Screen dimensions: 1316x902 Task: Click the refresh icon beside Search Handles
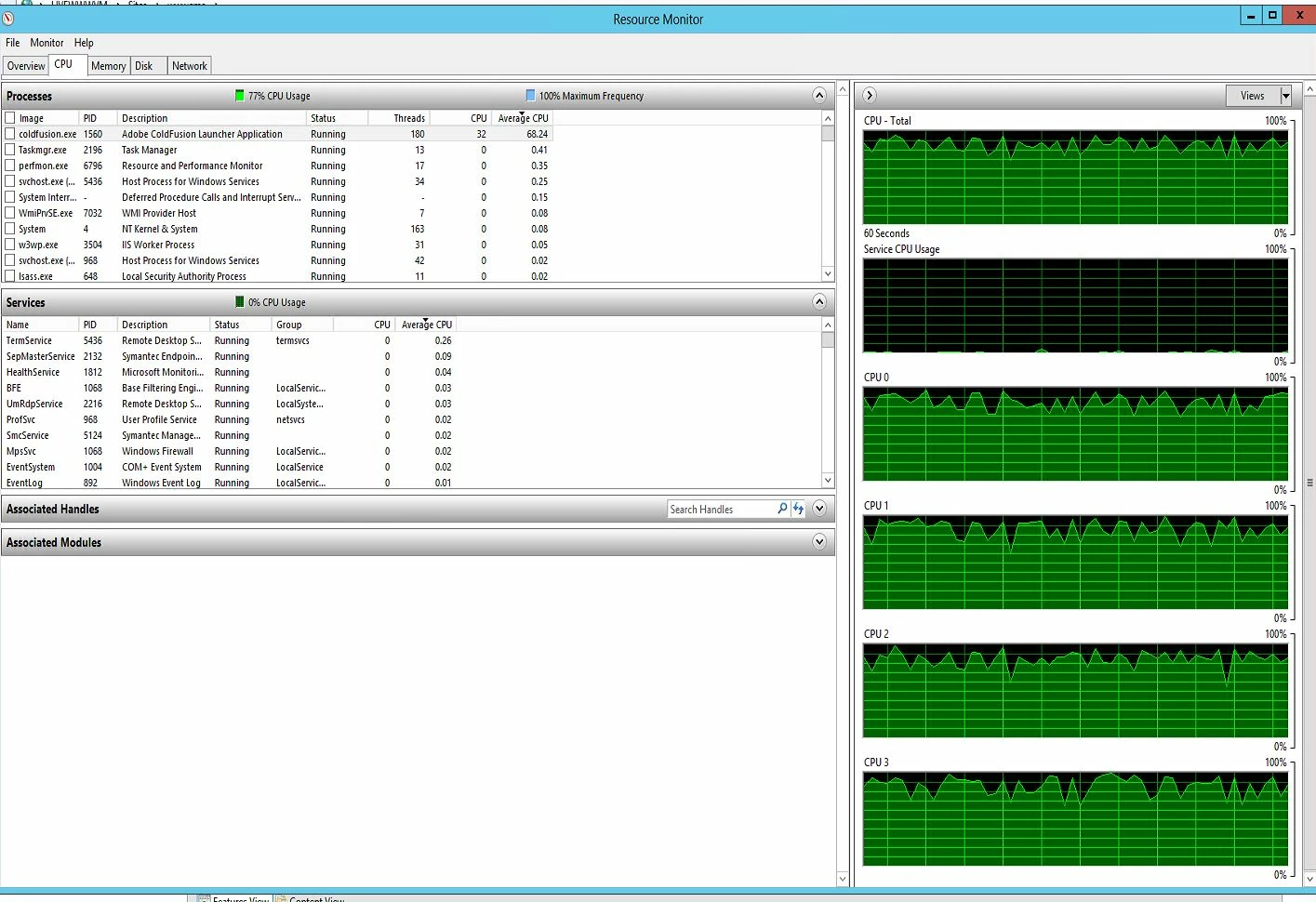(x=798, y=509)
